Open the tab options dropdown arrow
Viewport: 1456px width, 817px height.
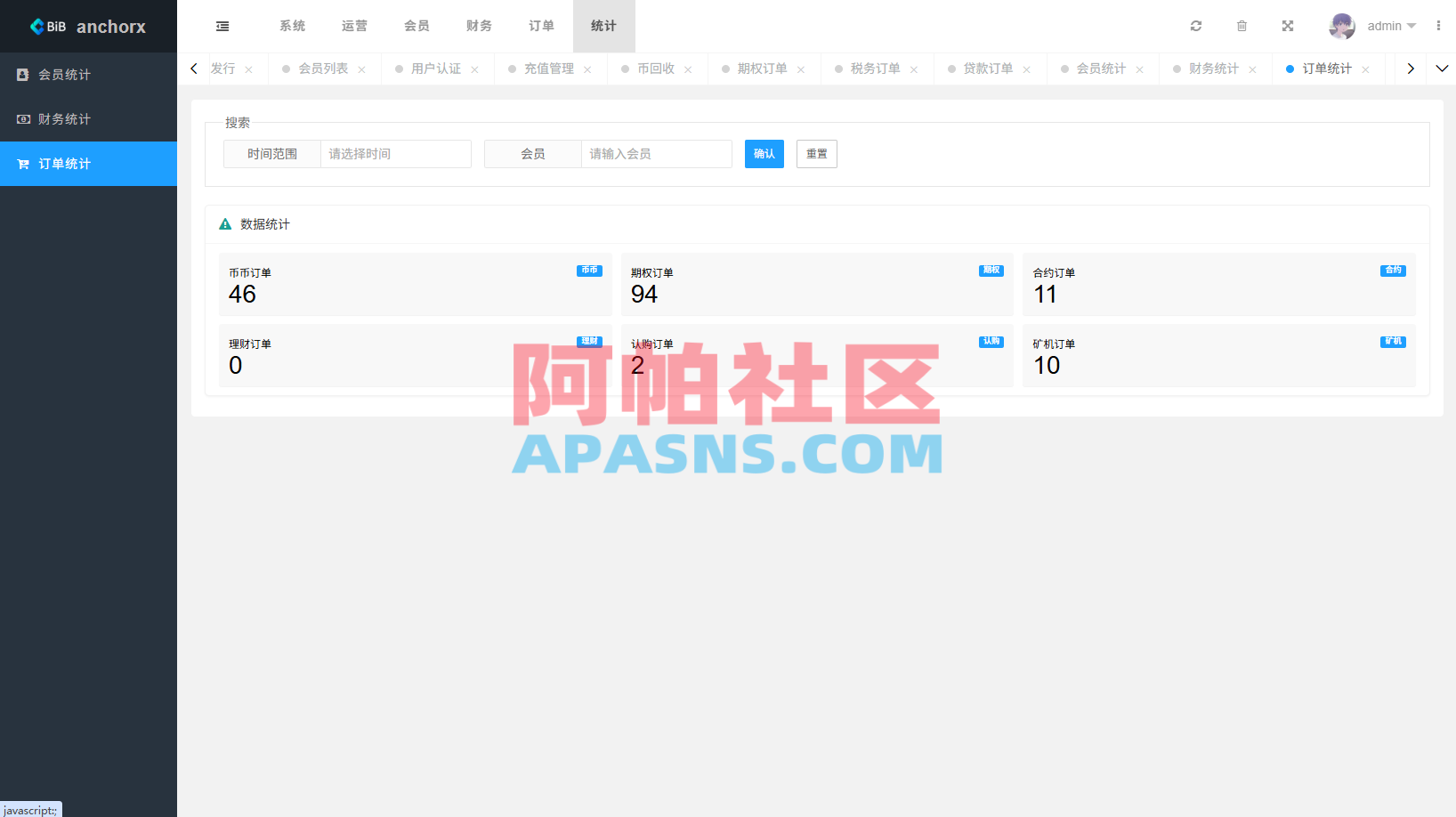click(1442, 69)
